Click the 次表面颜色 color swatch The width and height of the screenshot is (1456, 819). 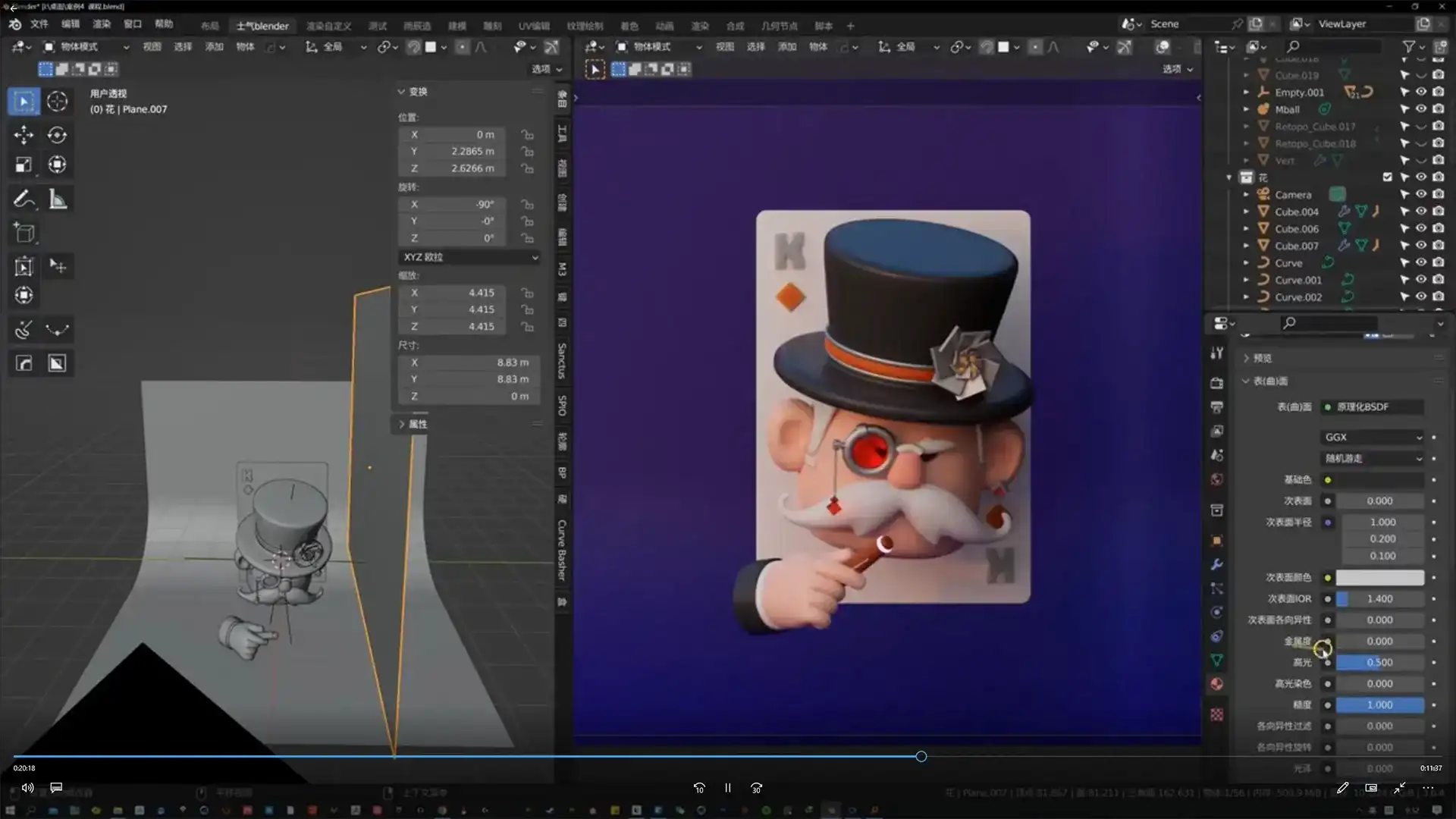[x=1379, y=578]
